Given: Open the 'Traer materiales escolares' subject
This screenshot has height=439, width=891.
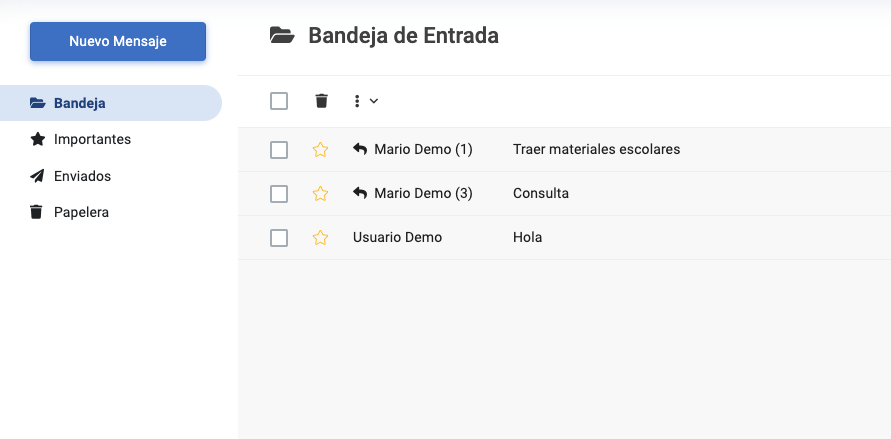Looking at the screenshot, I should tap(597, 149).
